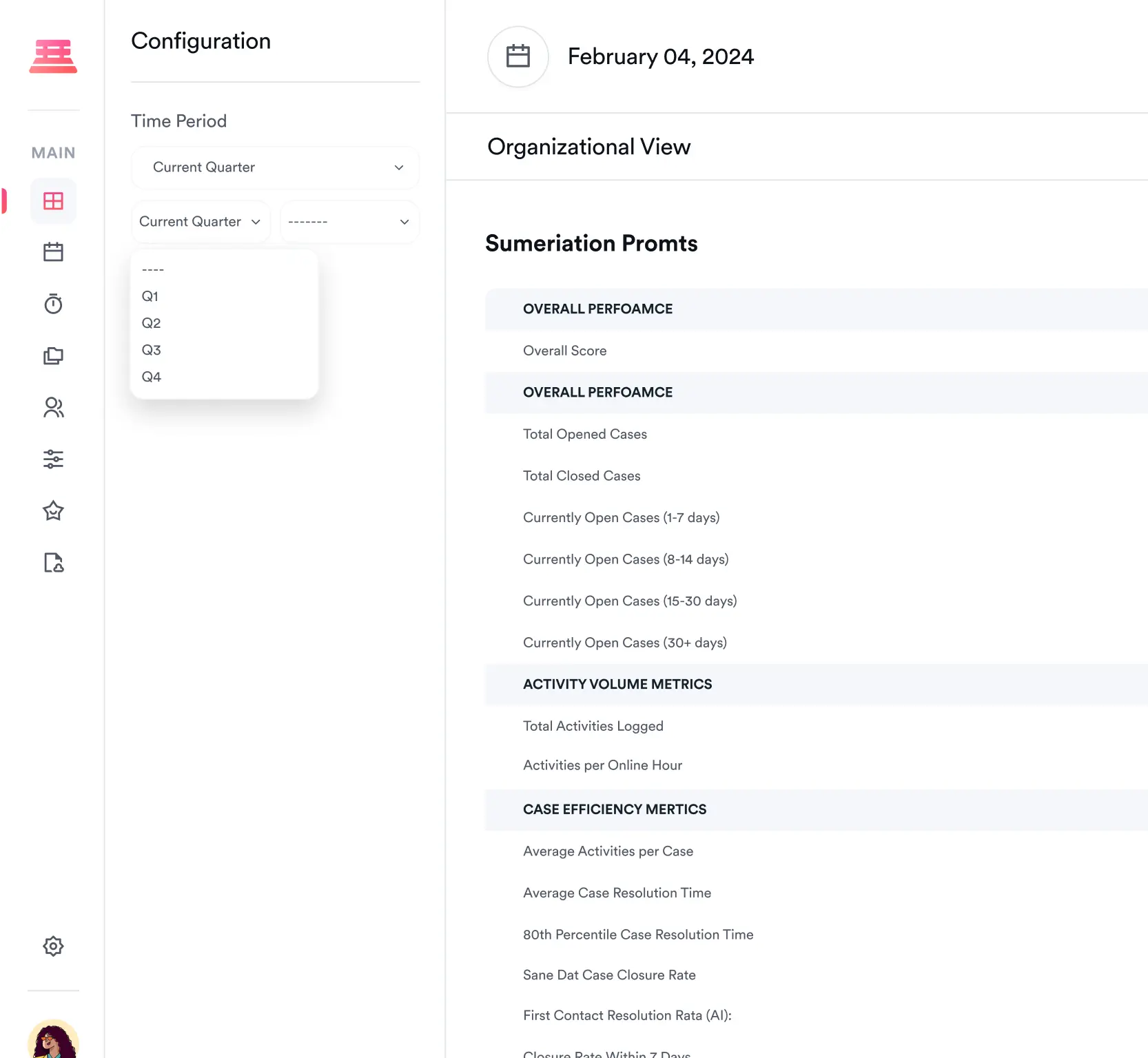Pick the blank dashed option in list
Viewport: 1148px width, 1058px height.
[153, 269]
